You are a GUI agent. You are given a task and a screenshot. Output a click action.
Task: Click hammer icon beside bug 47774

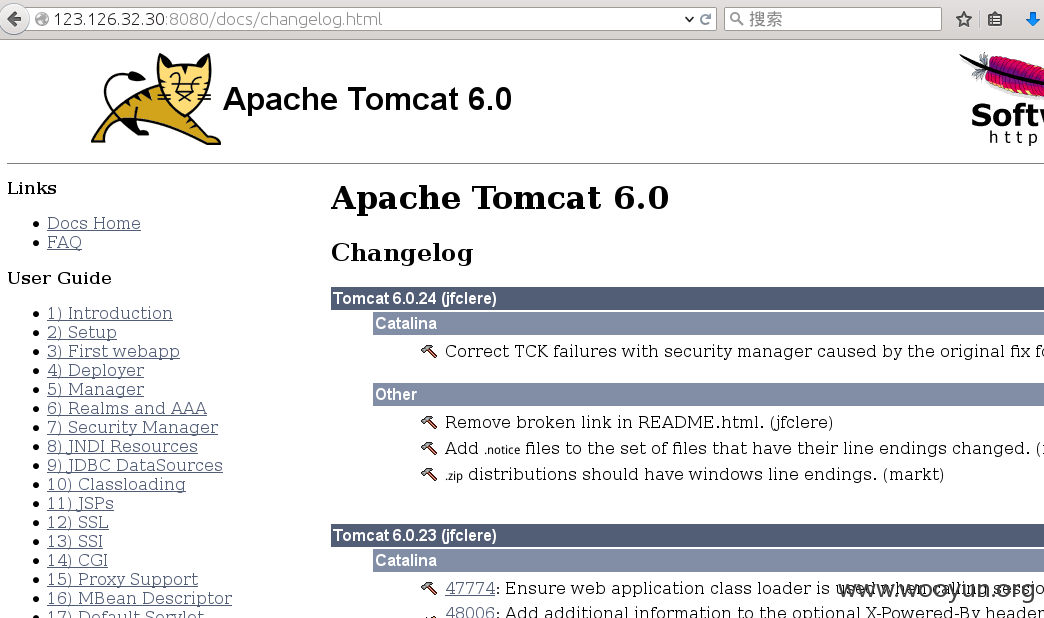pyautogui.click(x=429, y=588)
